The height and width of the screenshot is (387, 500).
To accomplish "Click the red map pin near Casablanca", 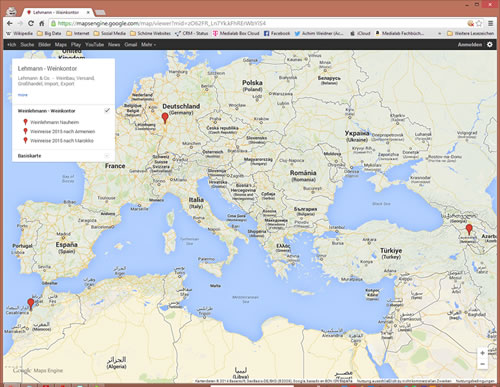I will click(x=31, y=304).
